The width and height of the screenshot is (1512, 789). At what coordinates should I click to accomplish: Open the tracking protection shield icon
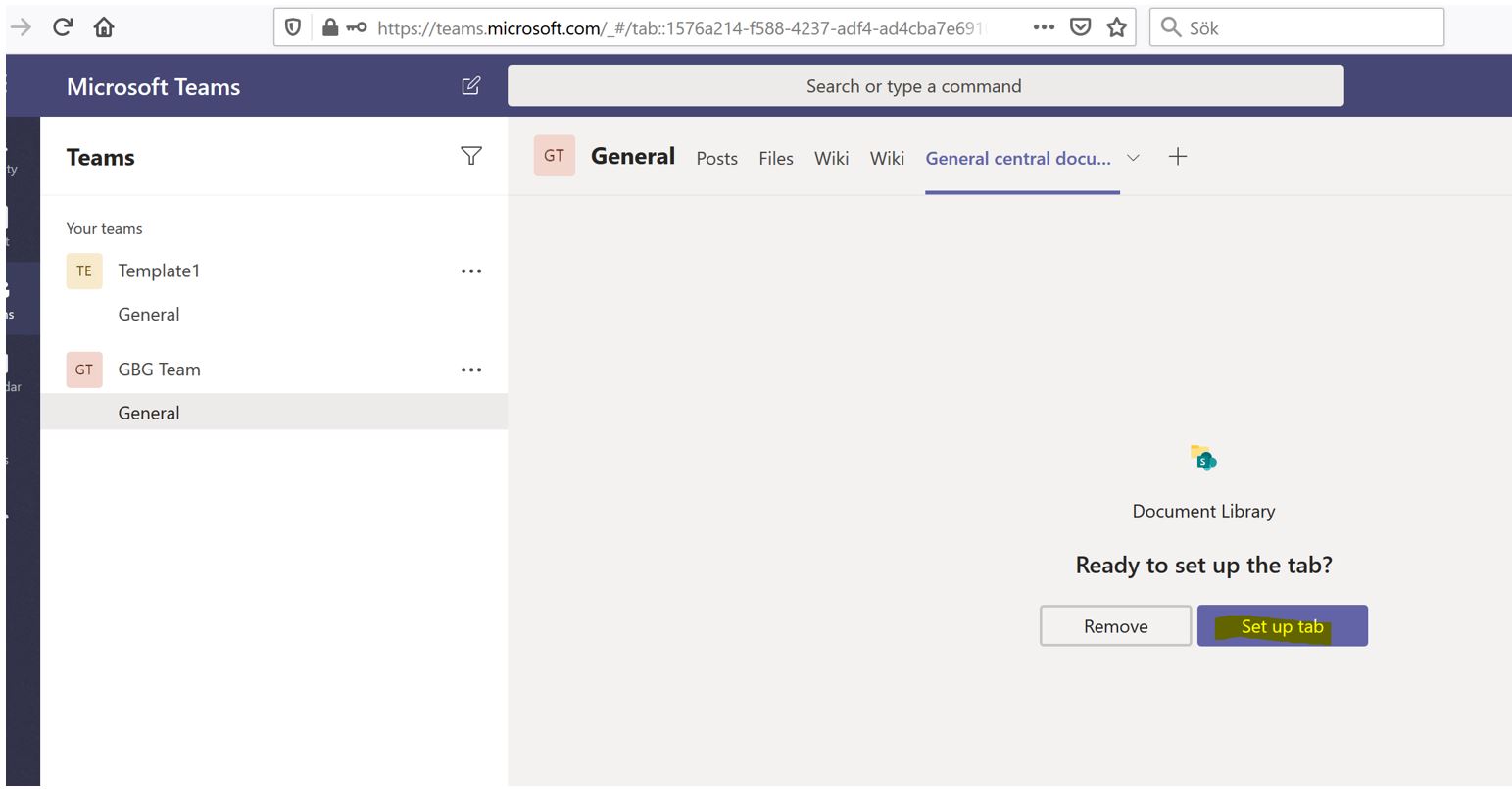[x=292, y=26]
